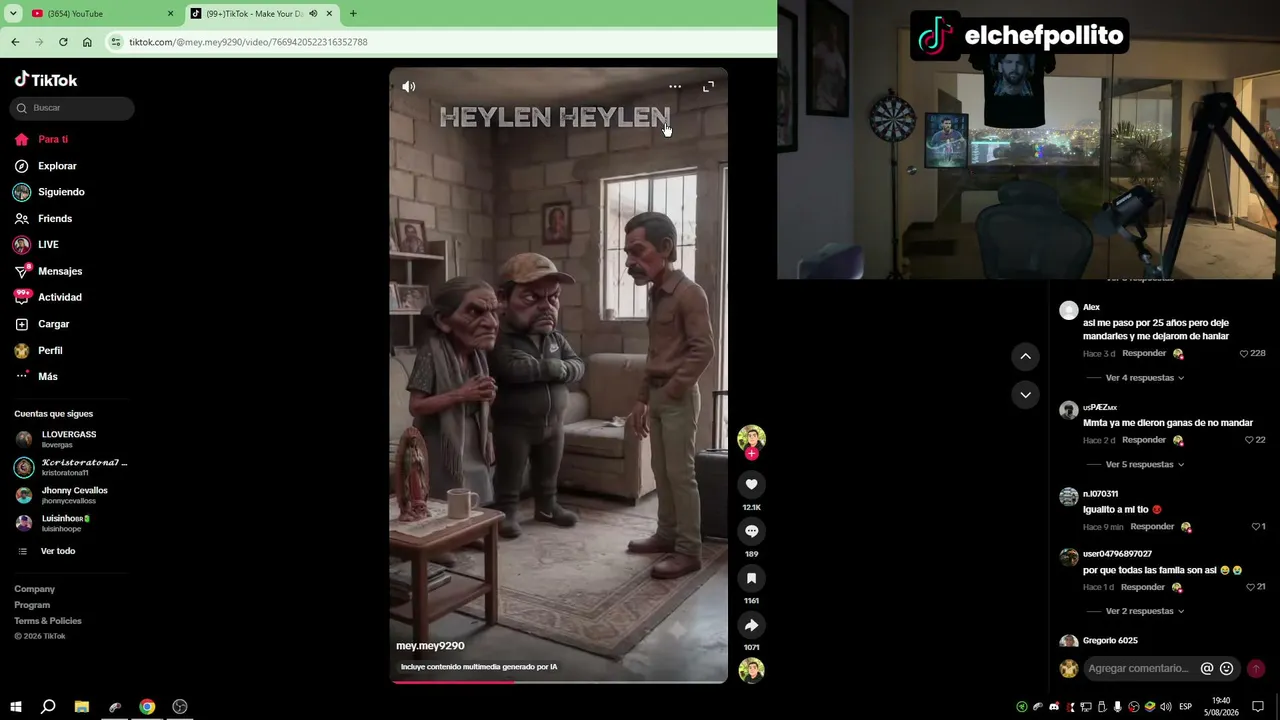Open the tab search dropdown in Chrome

[13, 14]
